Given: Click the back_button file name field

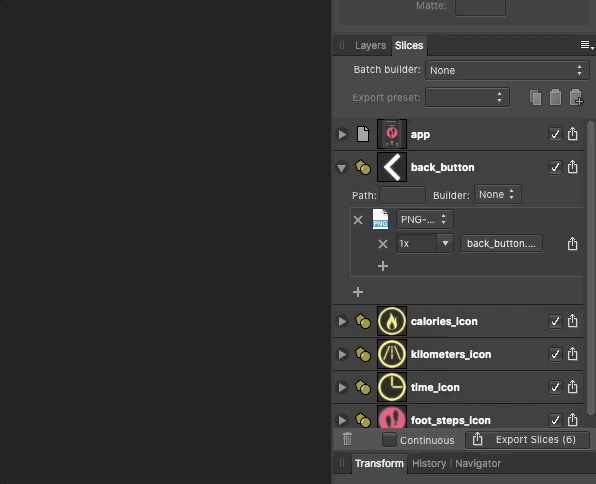Looking at the screenshot, I should point(501,243).
